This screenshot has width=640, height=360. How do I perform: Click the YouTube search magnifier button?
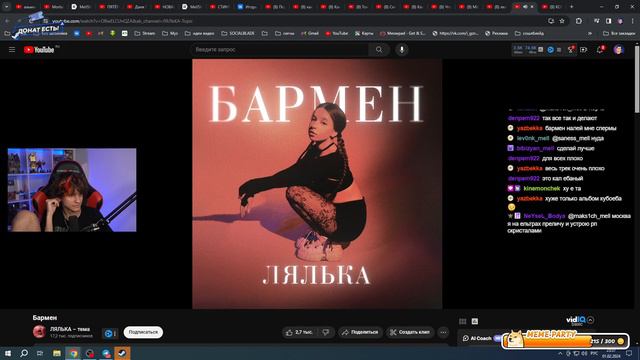379,49
